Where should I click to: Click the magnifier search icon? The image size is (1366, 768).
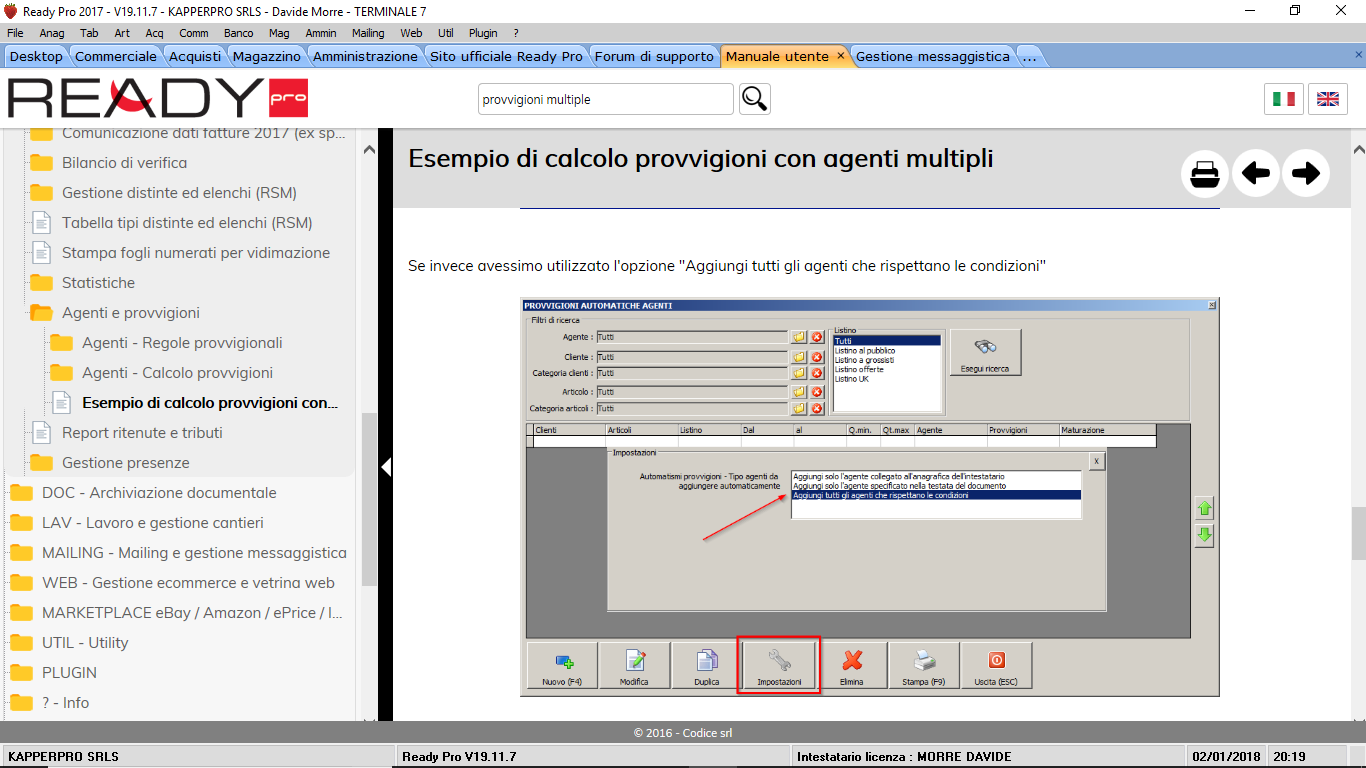(x=755, y=99)
